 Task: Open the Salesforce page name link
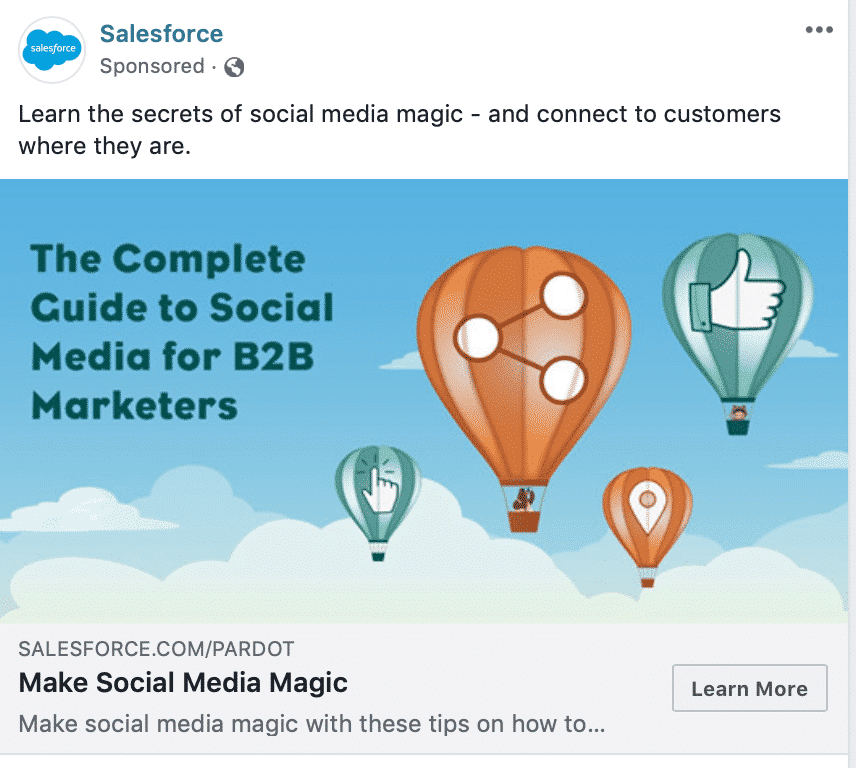[x=162, y=34]
